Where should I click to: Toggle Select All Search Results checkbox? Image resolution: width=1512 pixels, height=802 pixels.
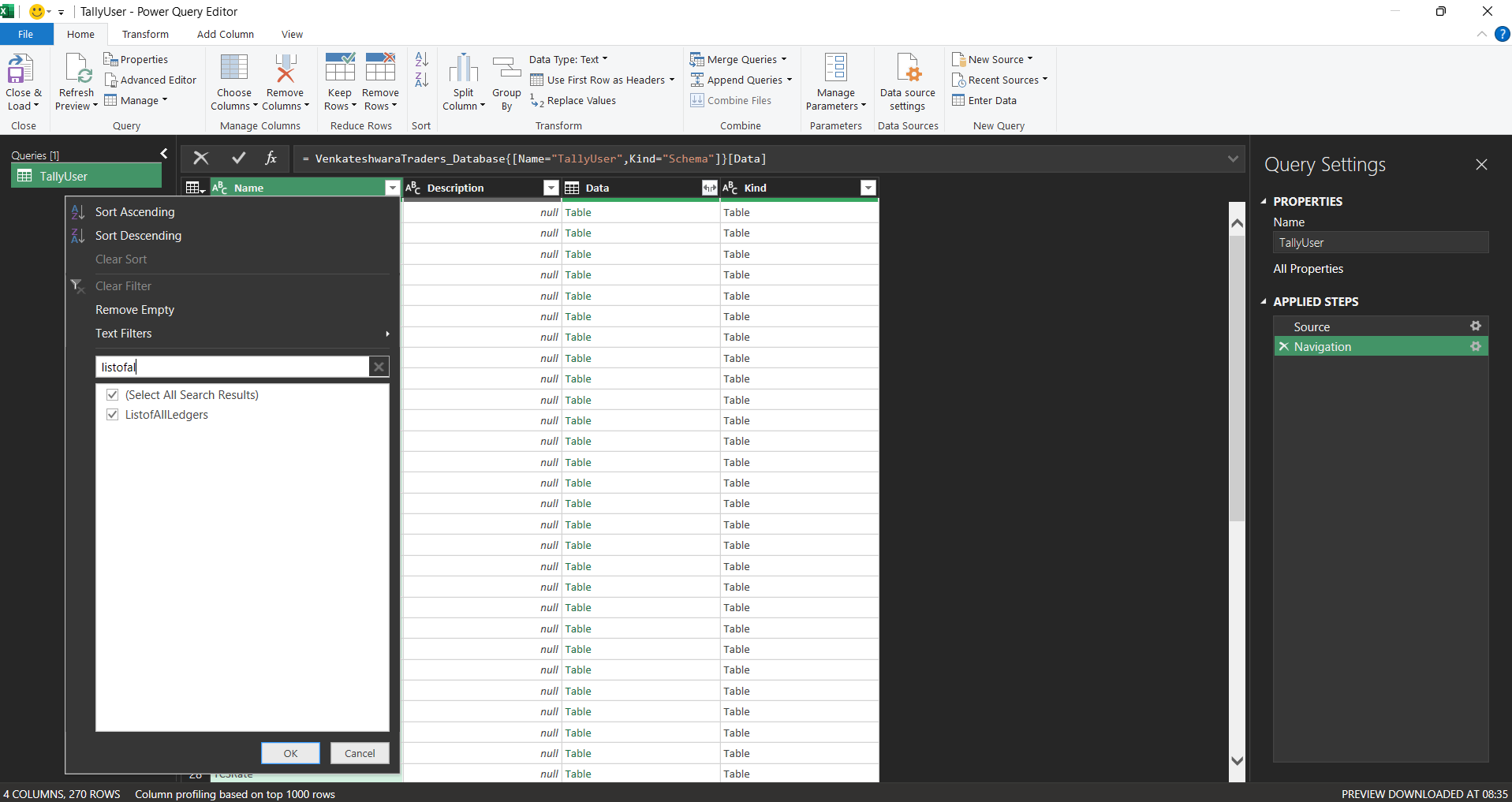pos(113,395)
